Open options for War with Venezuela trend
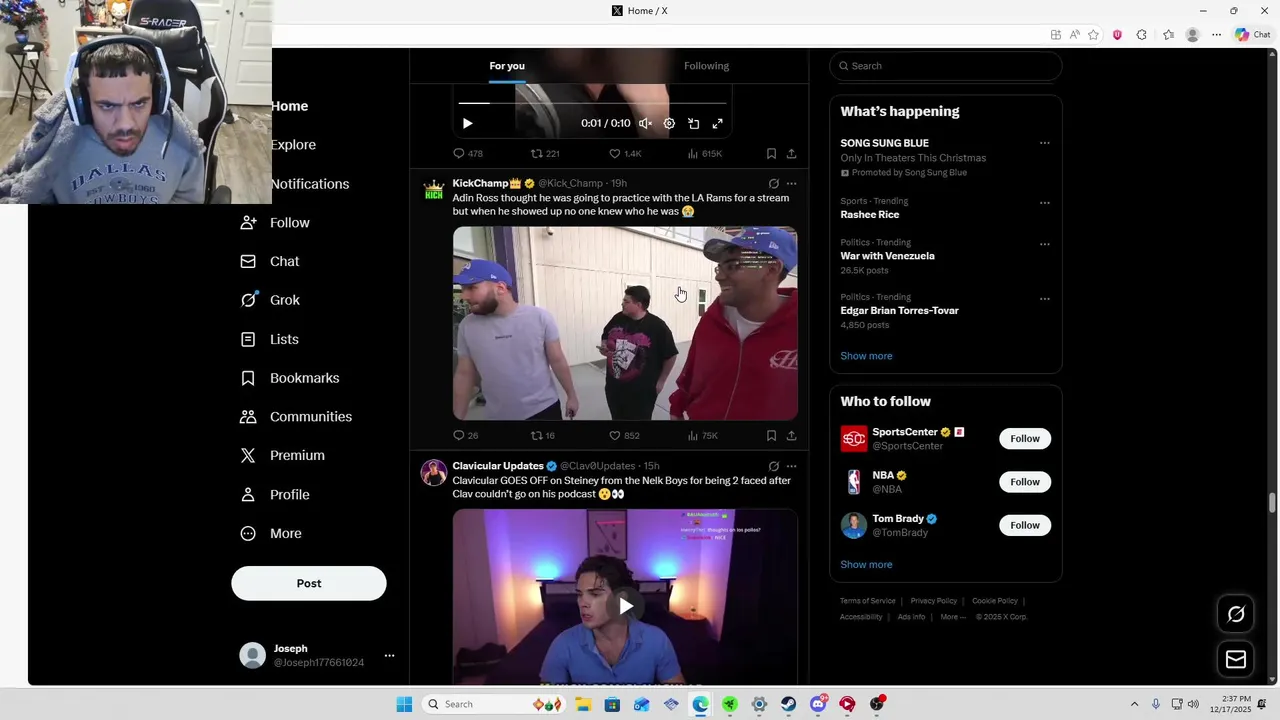 click(x=1044, y=244)
